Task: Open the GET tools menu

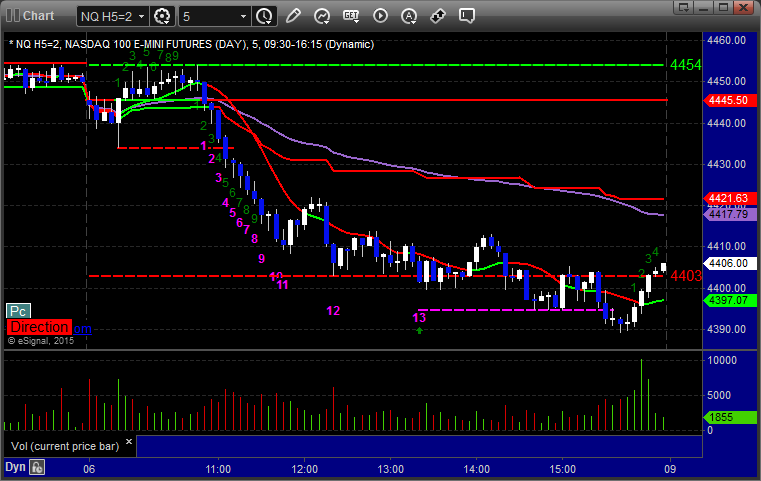Action: pos(351,16)
